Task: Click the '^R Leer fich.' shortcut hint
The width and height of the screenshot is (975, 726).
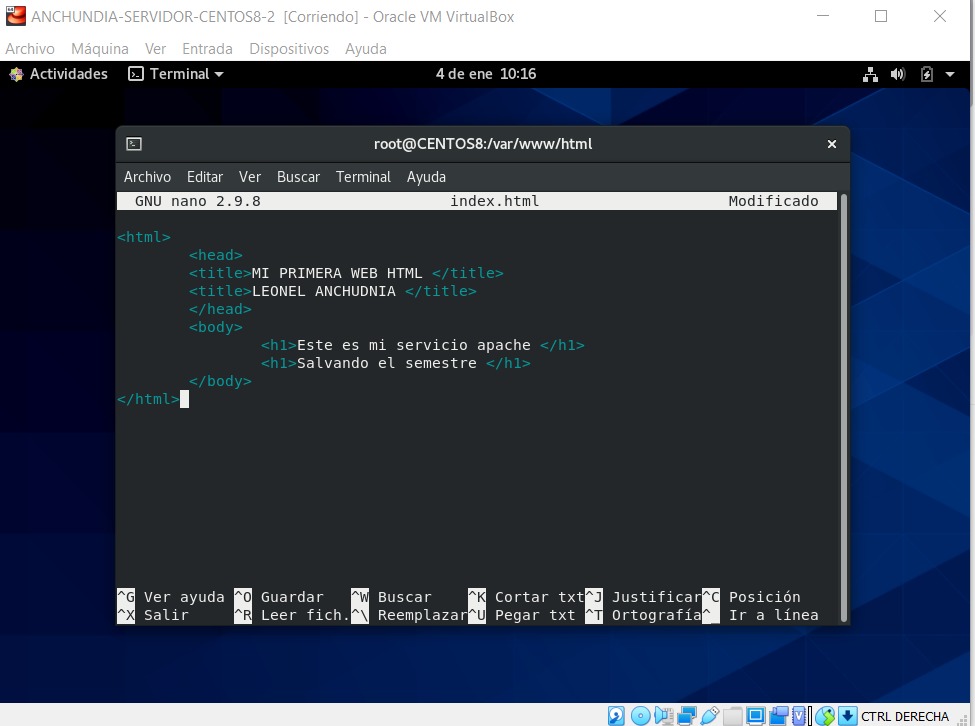Action: coord(292,615)
